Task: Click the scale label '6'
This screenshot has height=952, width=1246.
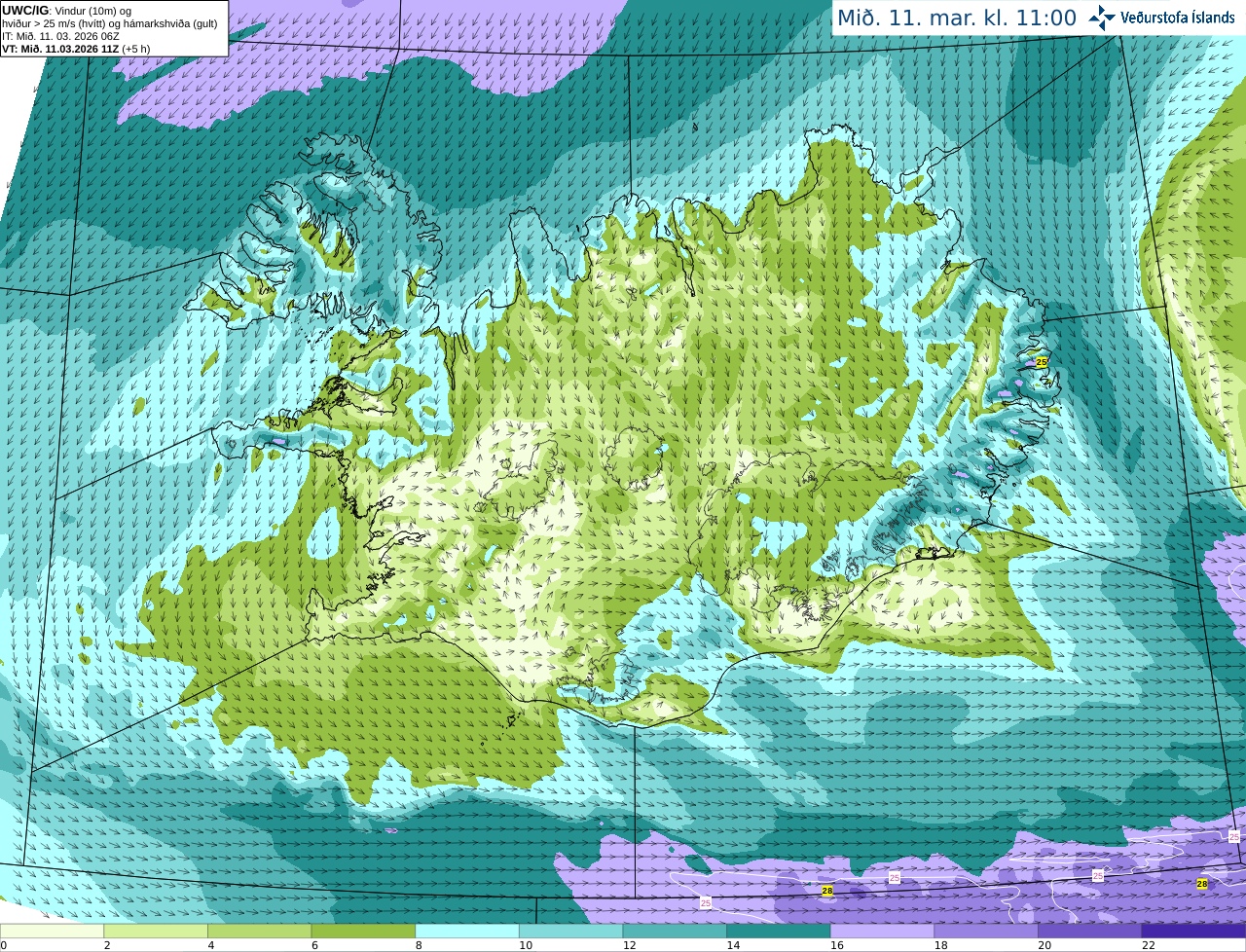Action: click(314, 945)
